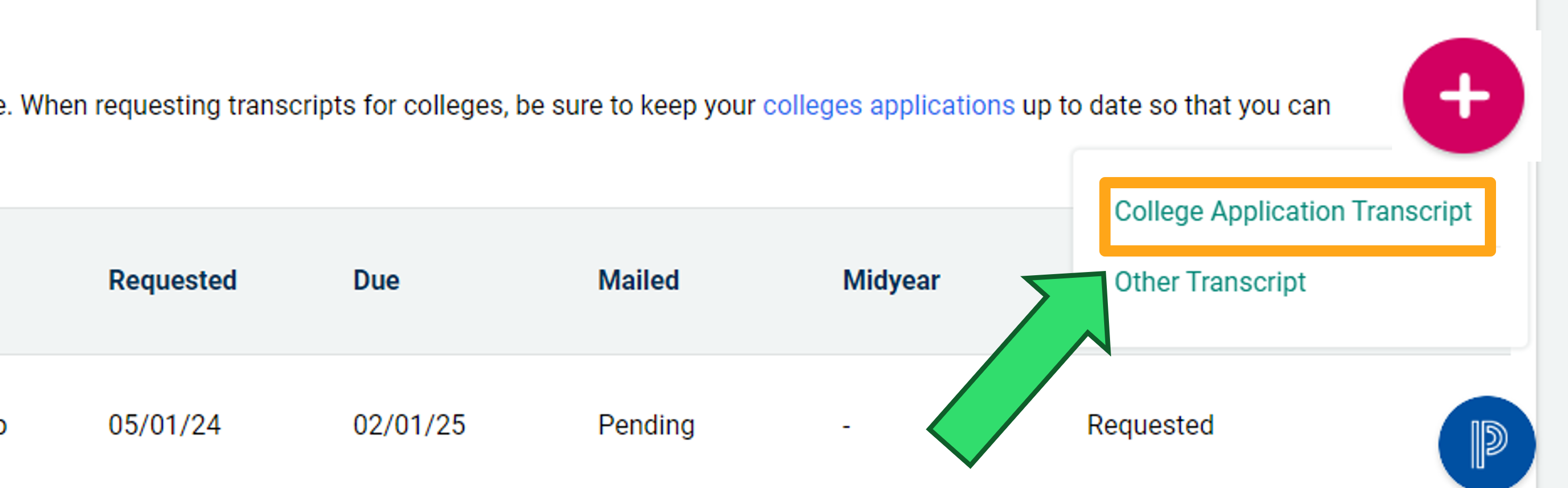1568x488 pixels.
Task: Choose College Application Transcript from menu
Action: tap(1292, 211)
